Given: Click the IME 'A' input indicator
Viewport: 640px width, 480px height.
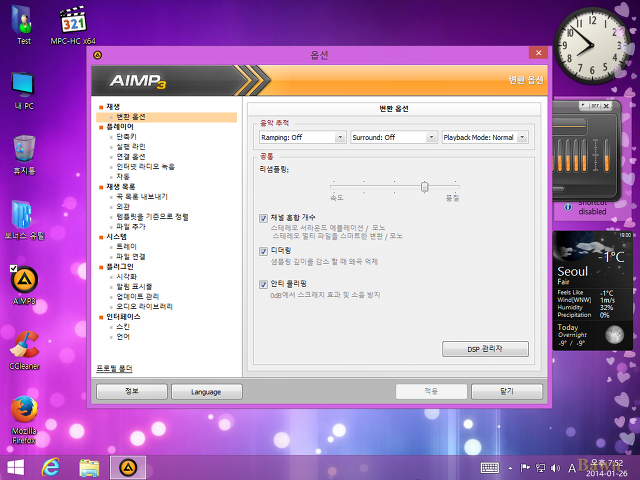Looking at the screenshot, I should [572, 468].
